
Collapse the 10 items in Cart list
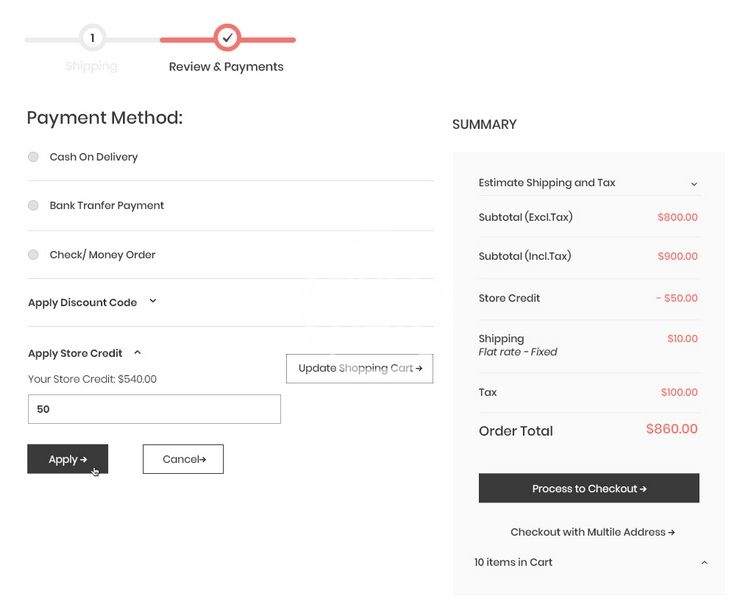pos(704,563)
